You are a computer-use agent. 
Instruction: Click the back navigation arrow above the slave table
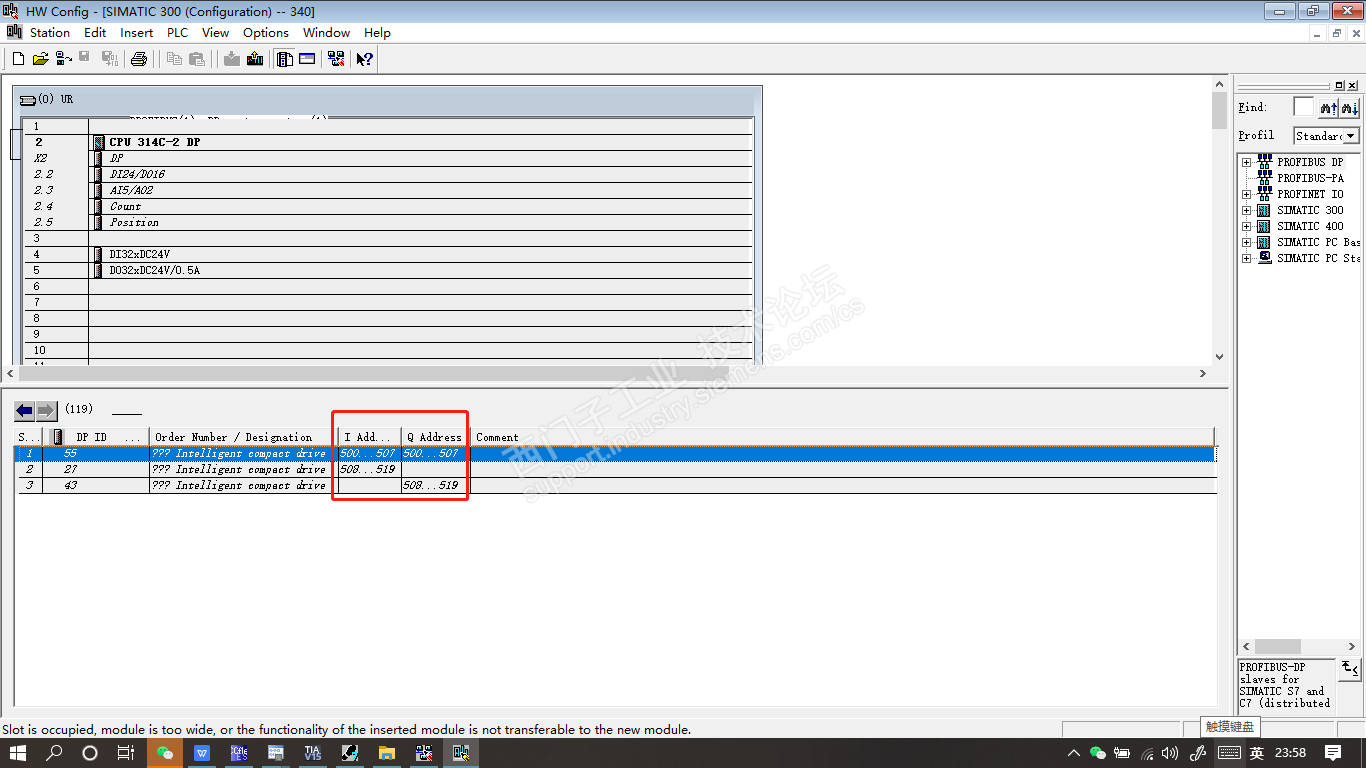click(25, 411)
